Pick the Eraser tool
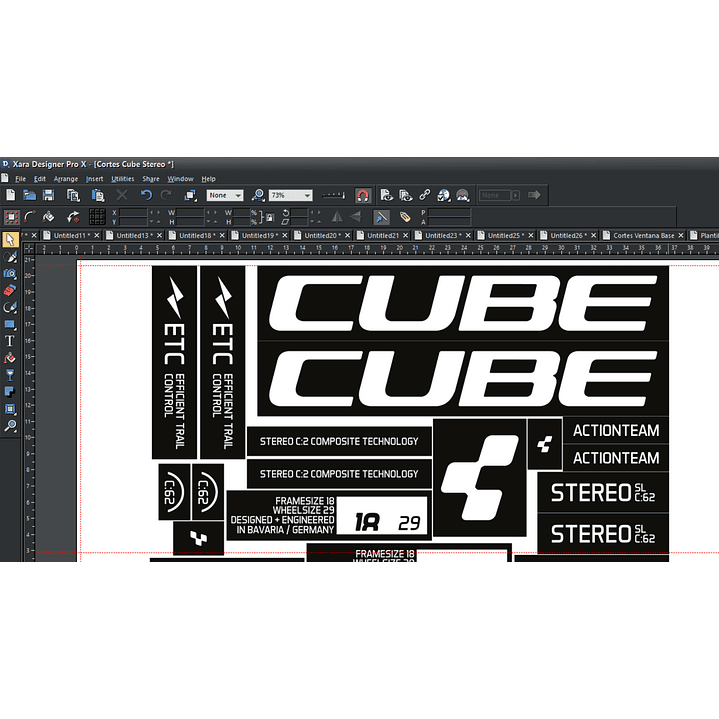Image resolution: width=719 pixels, height=719 pixels. 9,290
